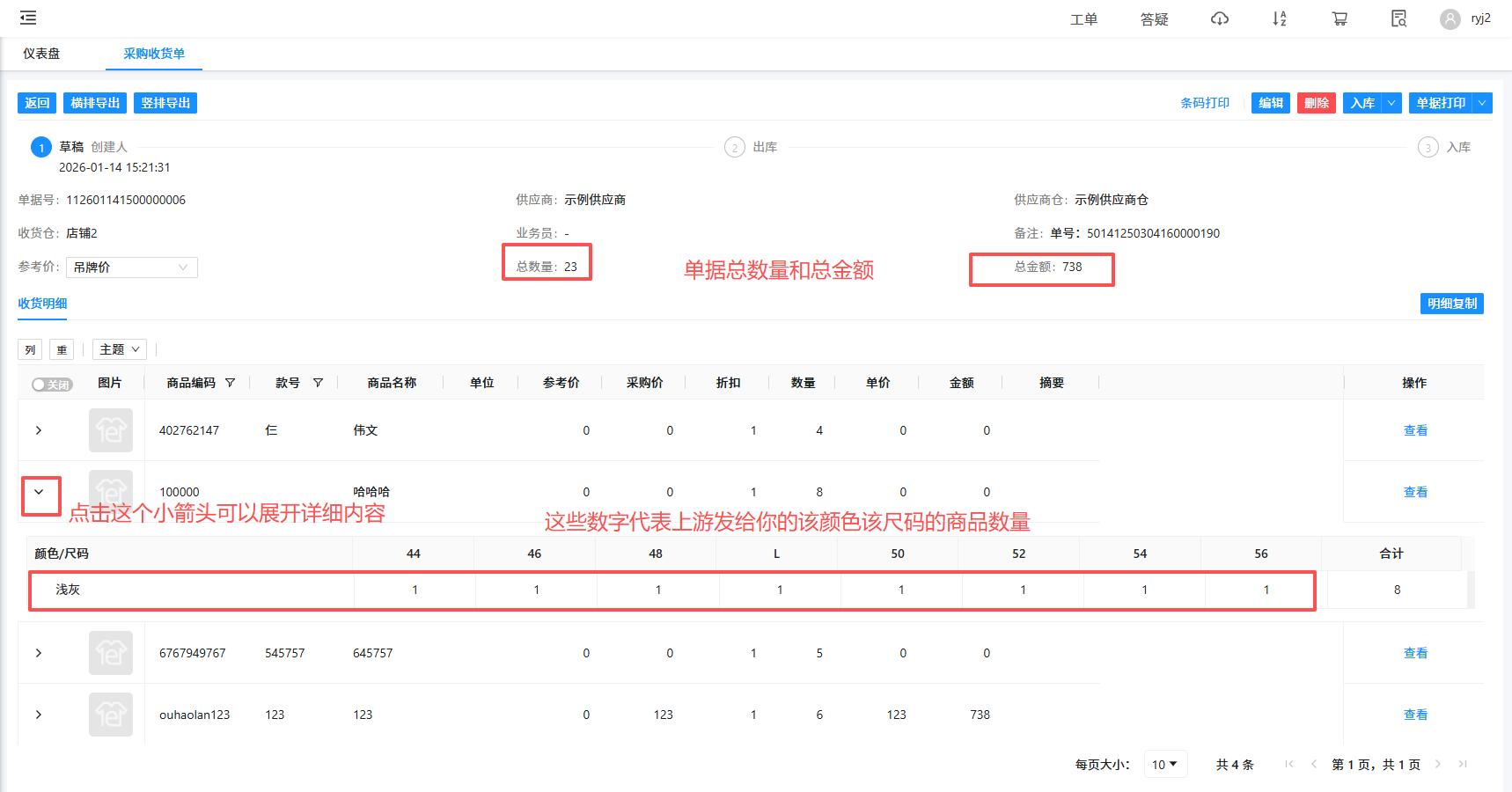Toggle the 列 view button
The height and width of the screenshot is (792, 1512).
coord(30,350)
